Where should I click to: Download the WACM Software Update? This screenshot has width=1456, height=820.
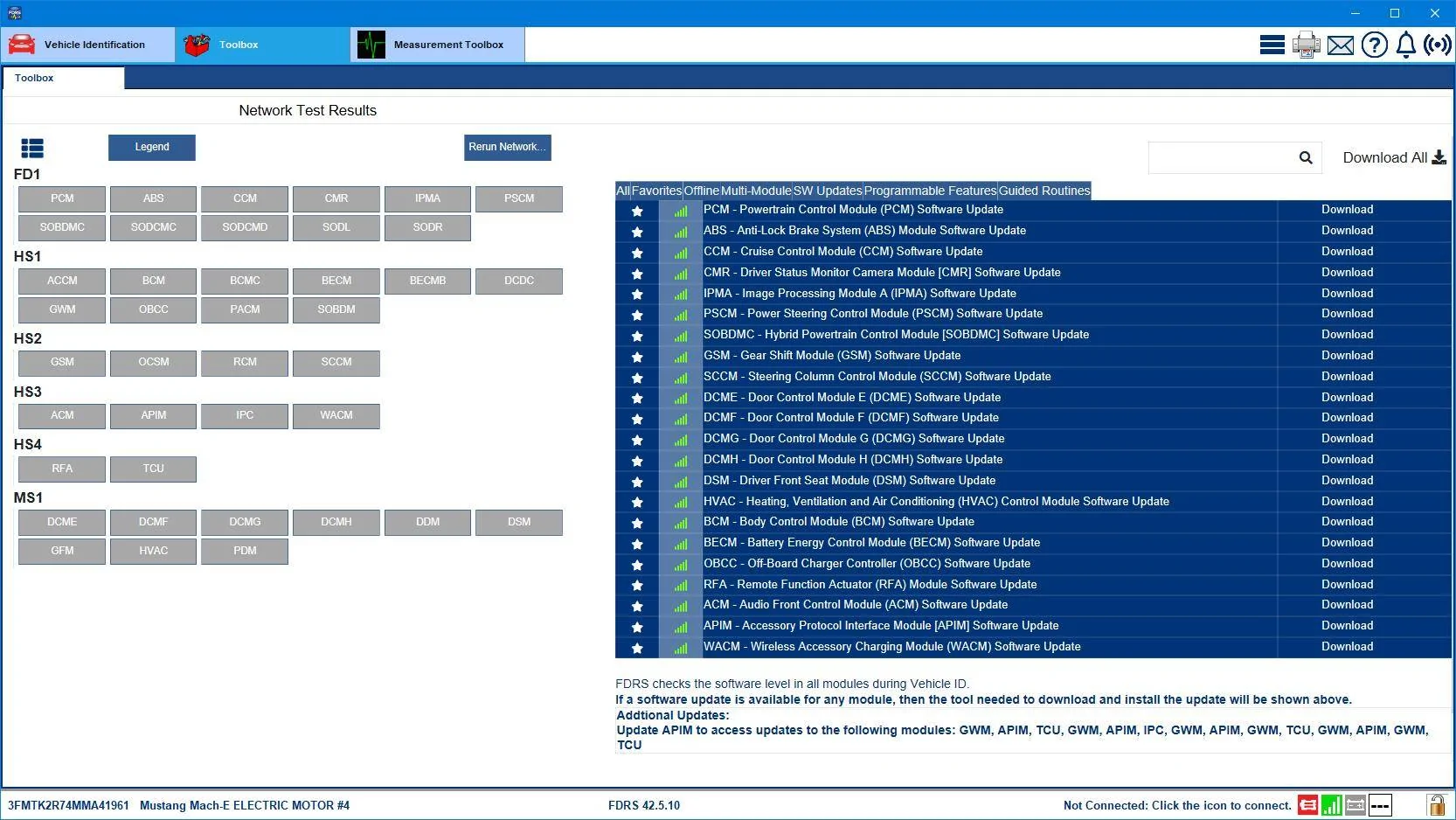coord(1347,647)
